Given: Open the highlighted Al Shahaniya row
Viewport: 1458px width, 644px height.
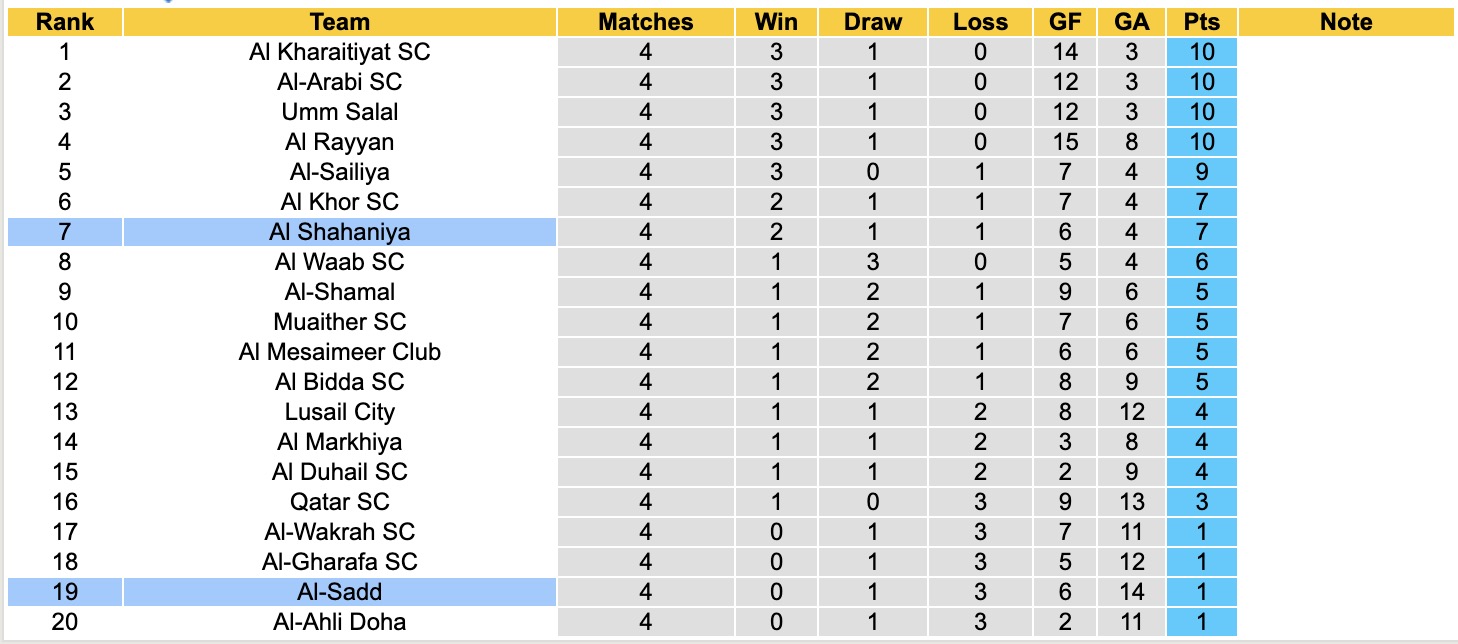Looking at the screenshot, I should tap(340, 232).
